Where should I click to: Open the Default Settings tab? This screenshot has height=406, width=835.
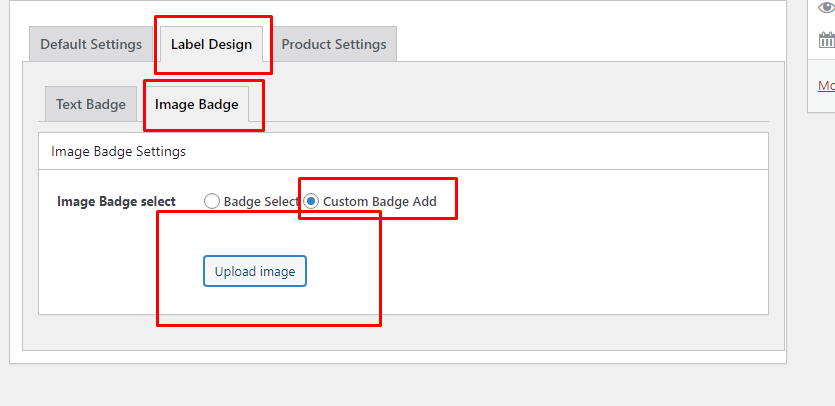91,44
